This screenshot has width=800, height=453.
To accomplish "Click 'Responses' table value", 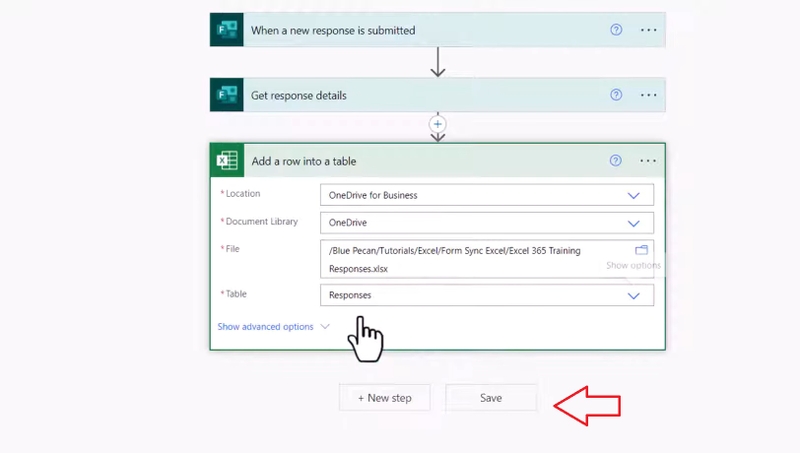I will (x=350, y=295).
